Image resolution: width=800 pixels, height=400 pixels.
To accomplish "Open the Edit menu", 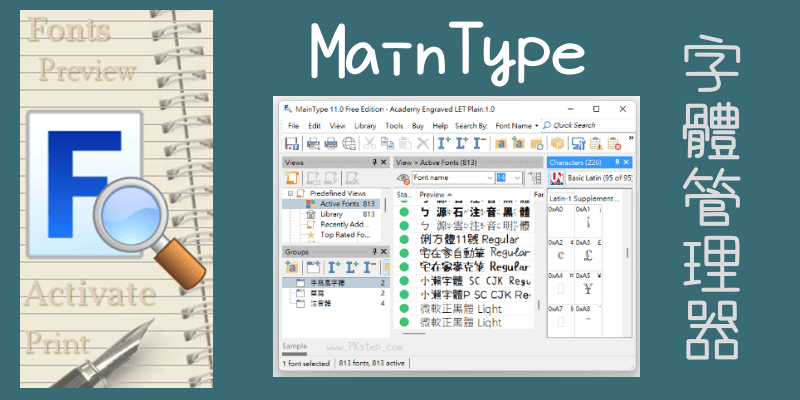I will (x=314, y=126).
